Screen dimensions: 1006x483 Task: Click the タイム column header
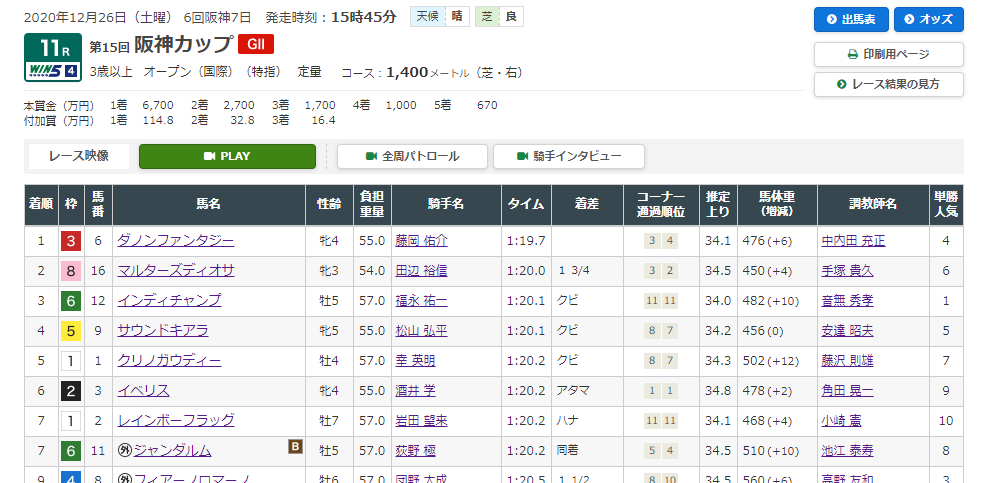click(x=526, y=205)
